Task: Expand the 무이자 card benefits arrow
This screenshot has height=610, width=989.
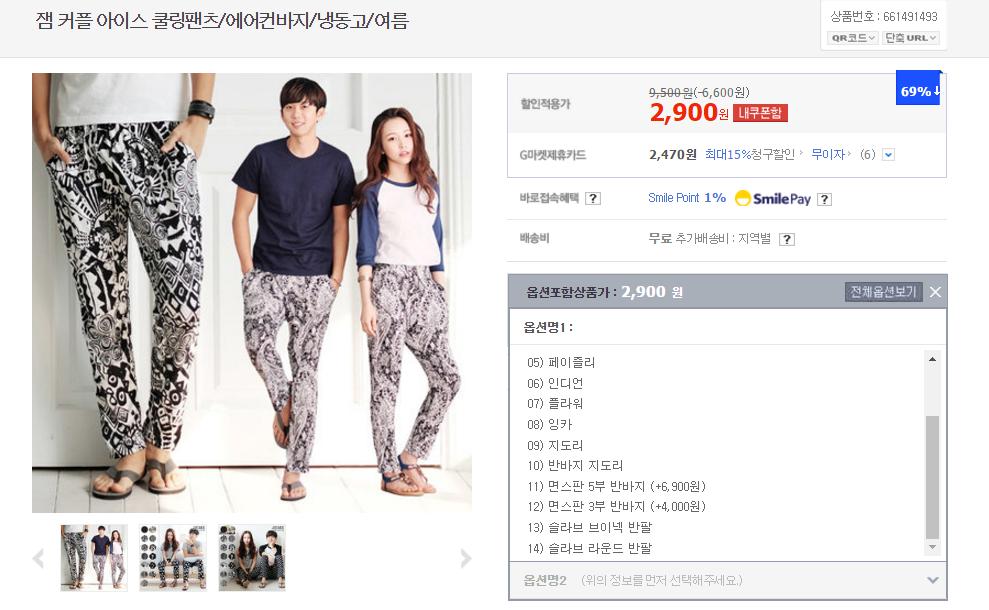Action: (x=888, y=155)
